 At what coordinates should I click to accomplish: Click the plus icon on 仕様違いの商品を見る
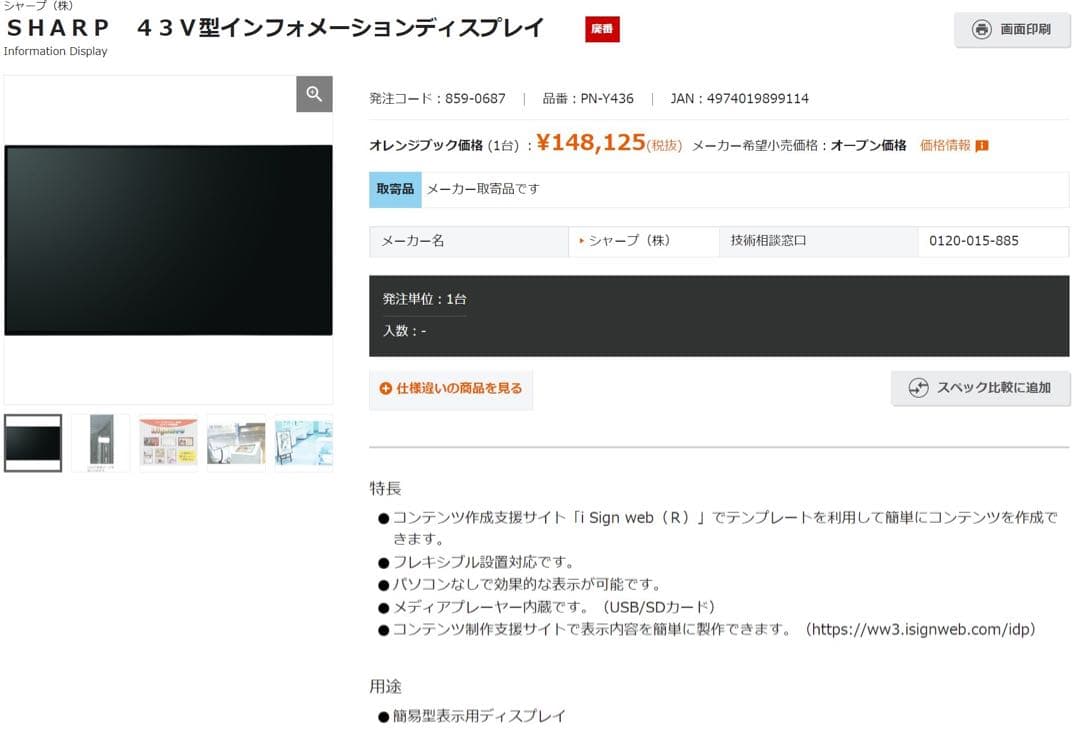(x=385, y=389)
